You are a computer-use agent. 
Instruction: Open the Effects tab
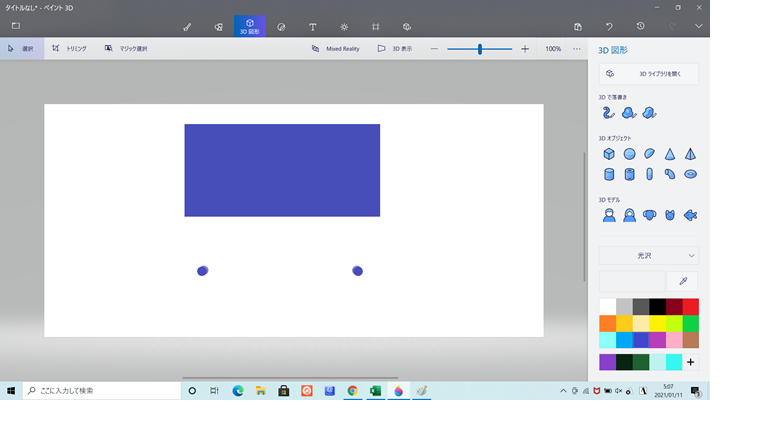(x=344, y=27)
